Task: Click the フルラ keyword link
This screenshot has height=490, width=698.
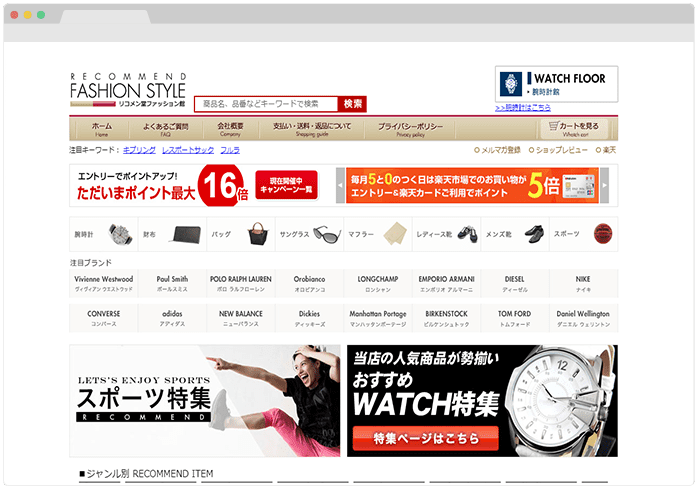Action: 230,150
